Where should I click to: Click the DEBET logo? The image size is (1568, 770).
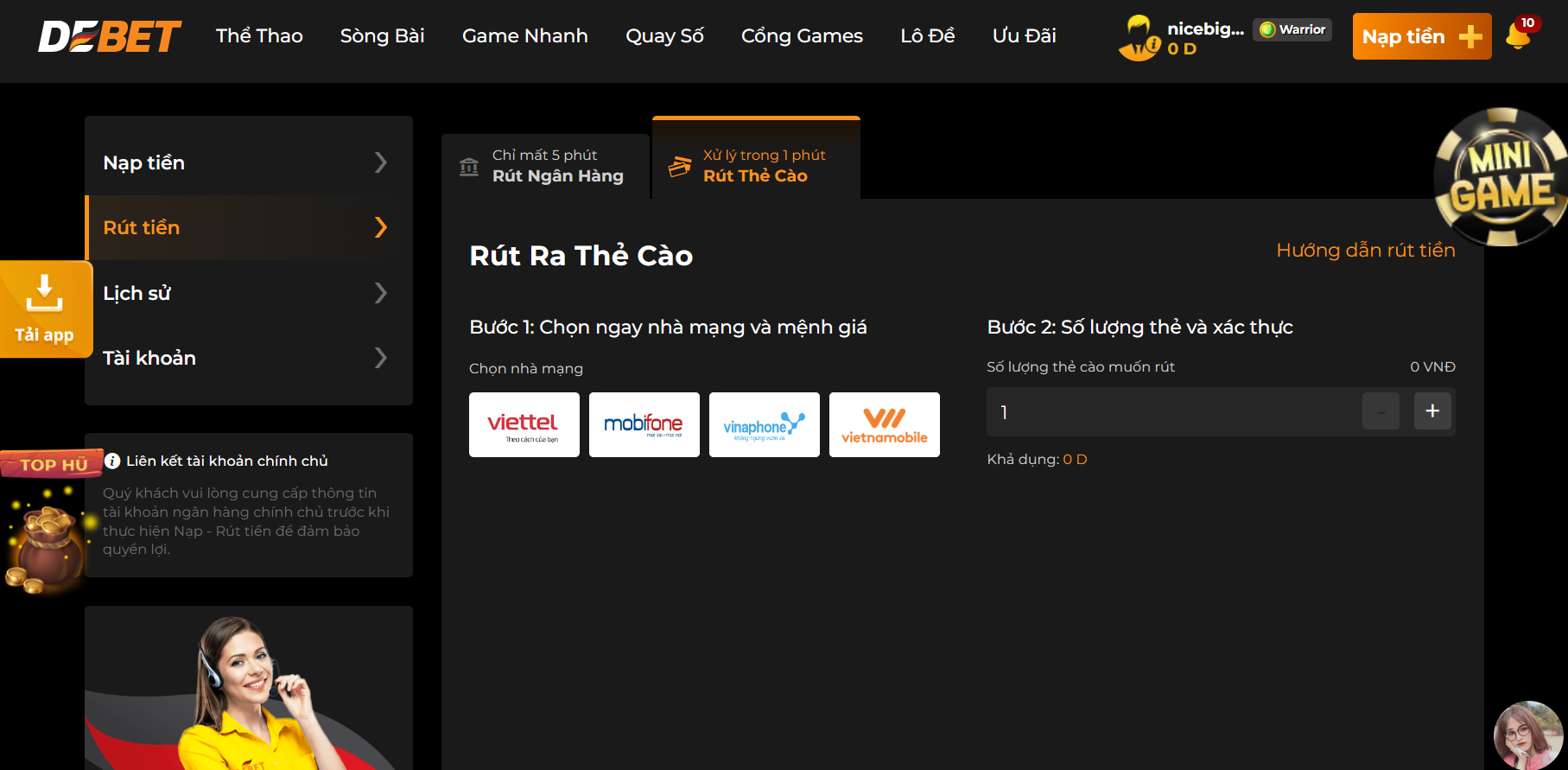click(x=110, y=36)
